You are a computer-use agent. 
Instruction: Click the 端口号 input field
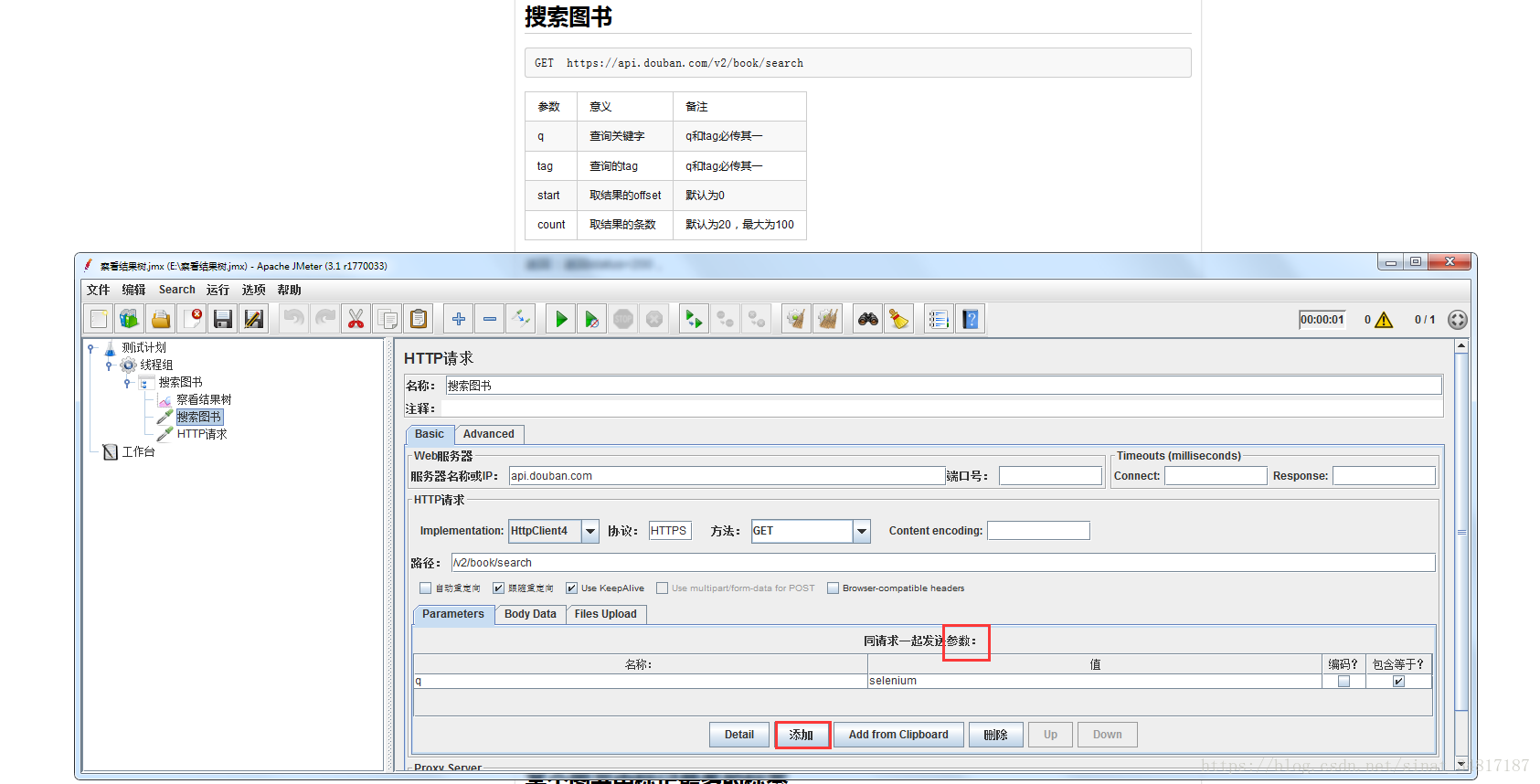[1050, 476]
